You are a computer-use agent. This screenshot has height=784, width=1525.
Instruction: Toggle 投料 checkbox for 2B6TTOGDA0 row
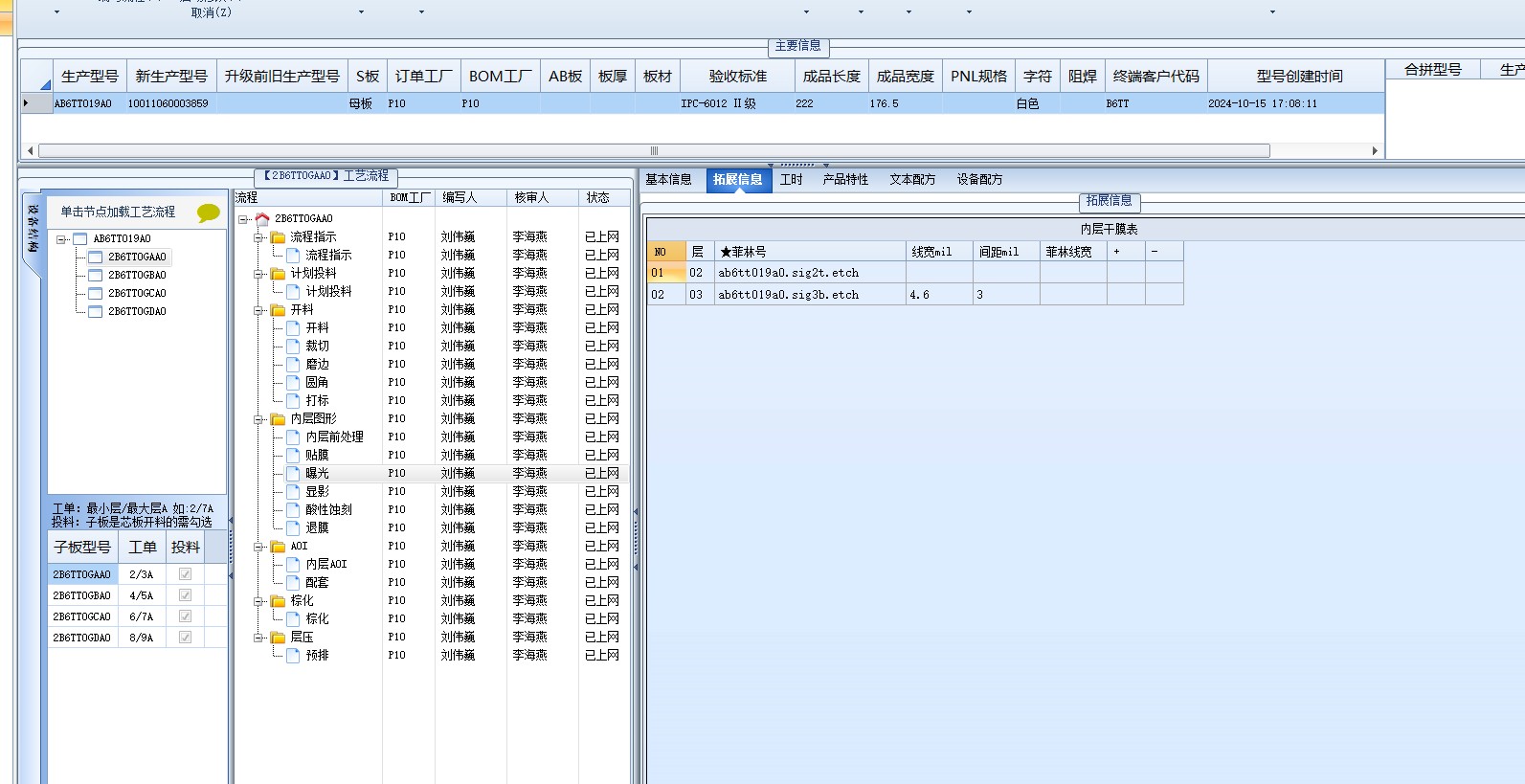pos(185,638)
